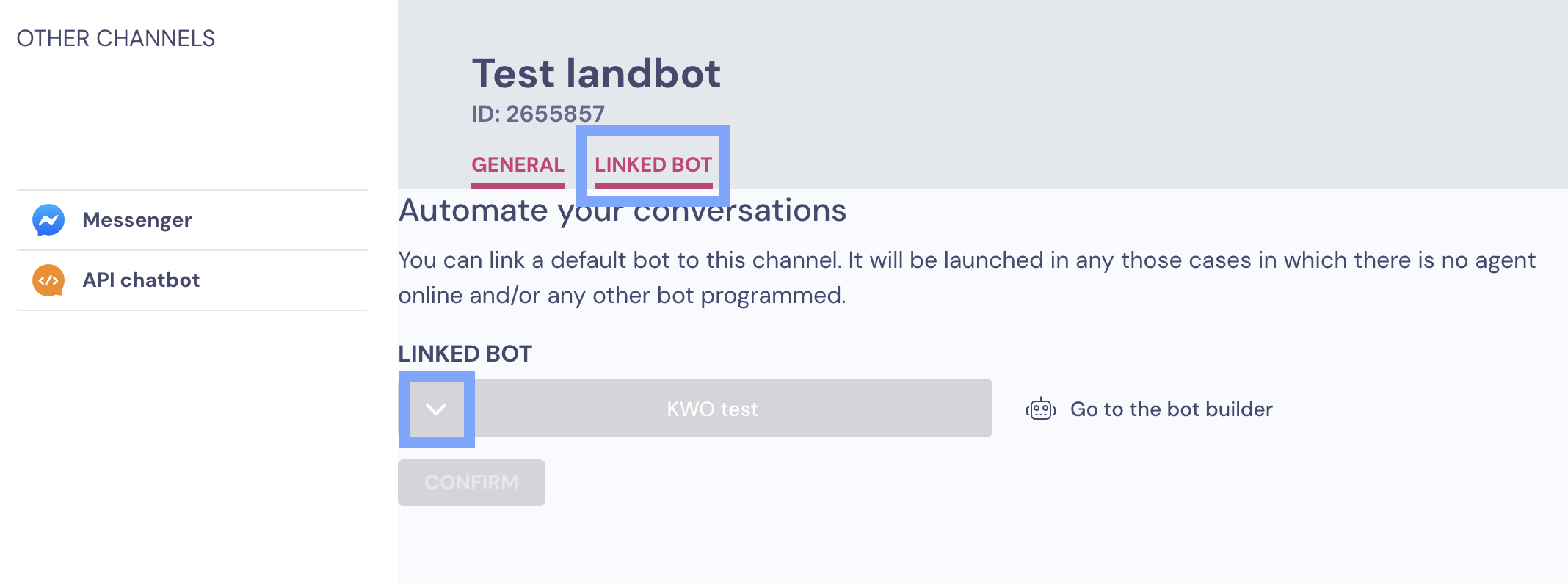The height and width of the screenshot is (584, 1568).
Task: Open the API chatbot channel label
Action: (x=141, y=280)
